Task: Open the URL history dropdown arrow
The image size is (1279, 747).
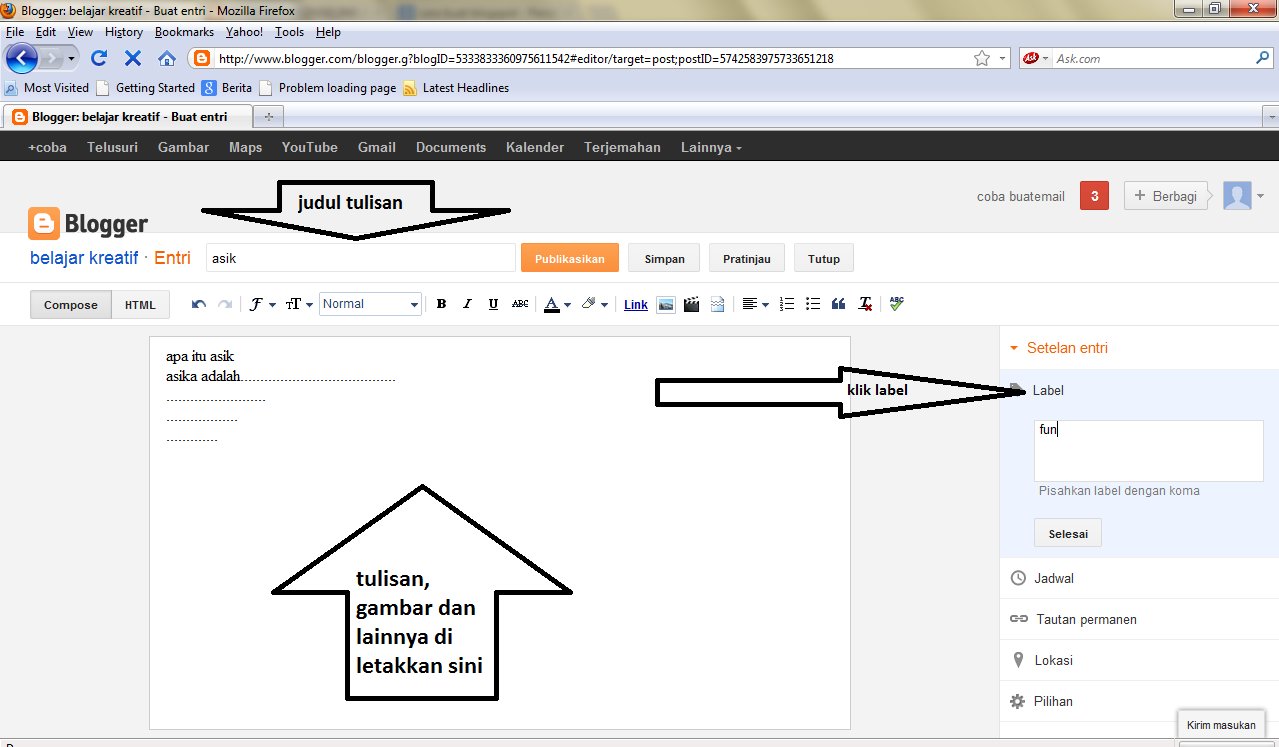Action: [1004, 58]
